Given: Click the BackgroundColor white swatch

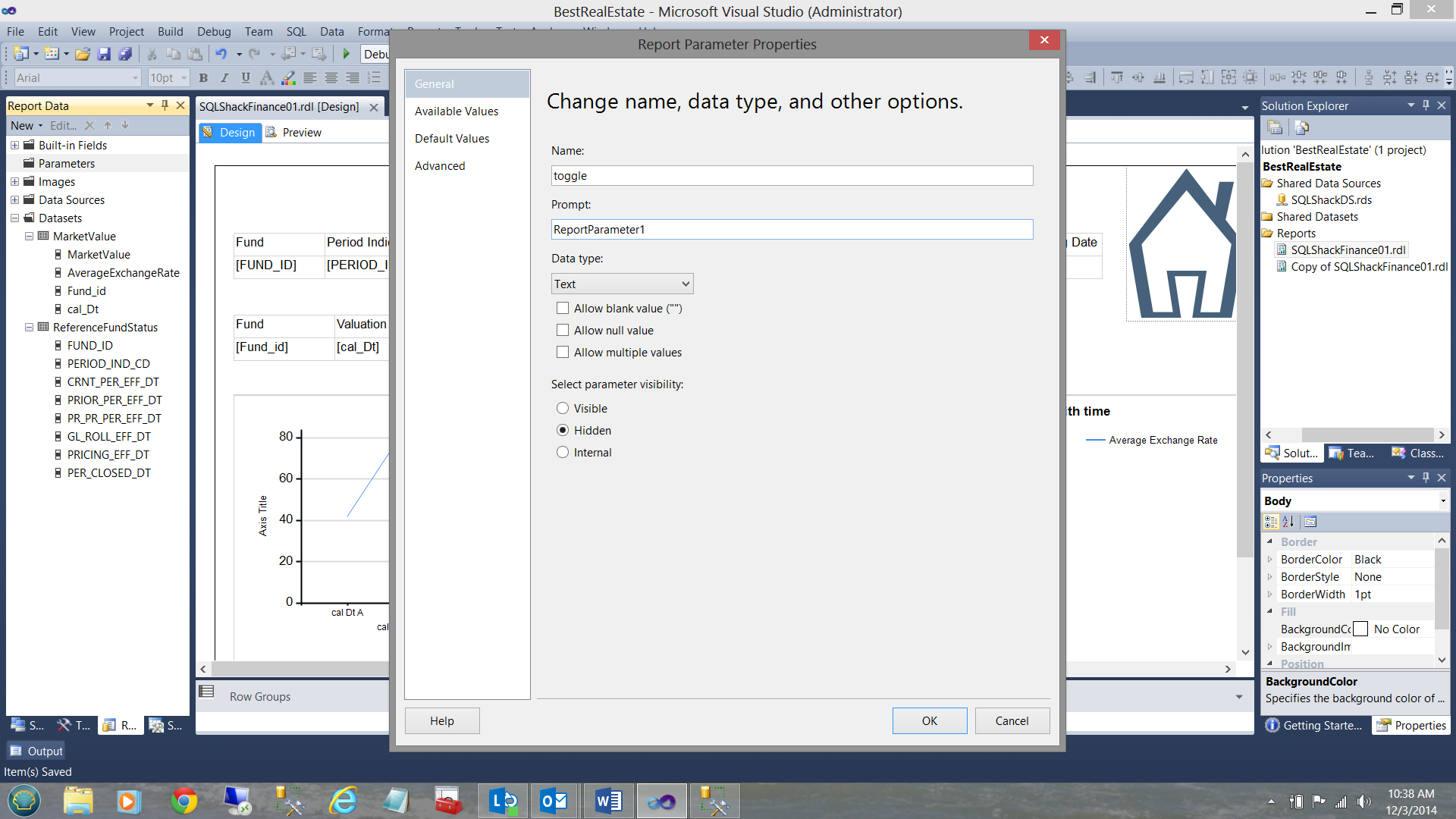Looking at the screenshot, I should [1360, 629].
